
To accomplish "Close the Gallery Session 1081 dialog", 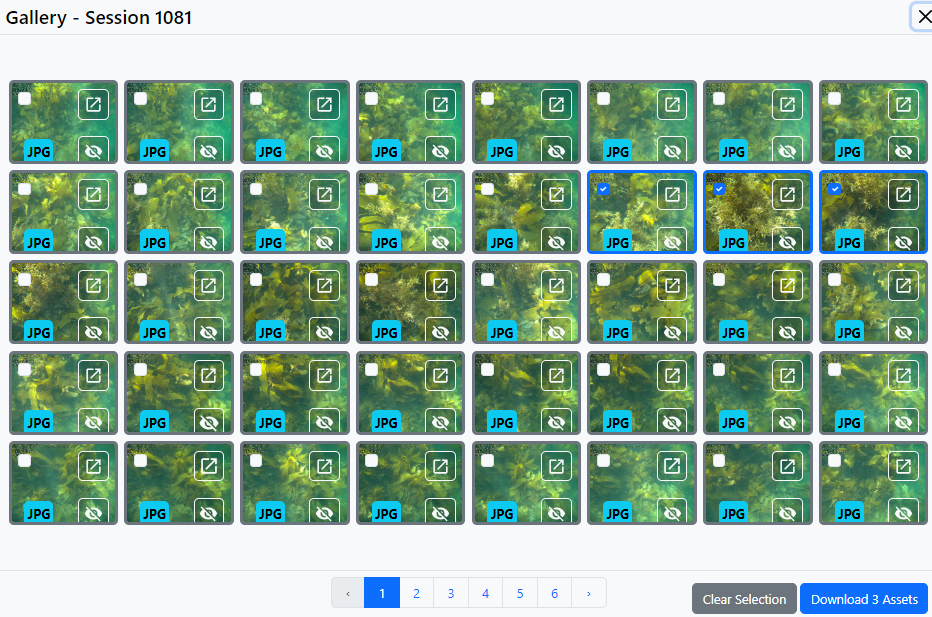I will click(923, 17).
